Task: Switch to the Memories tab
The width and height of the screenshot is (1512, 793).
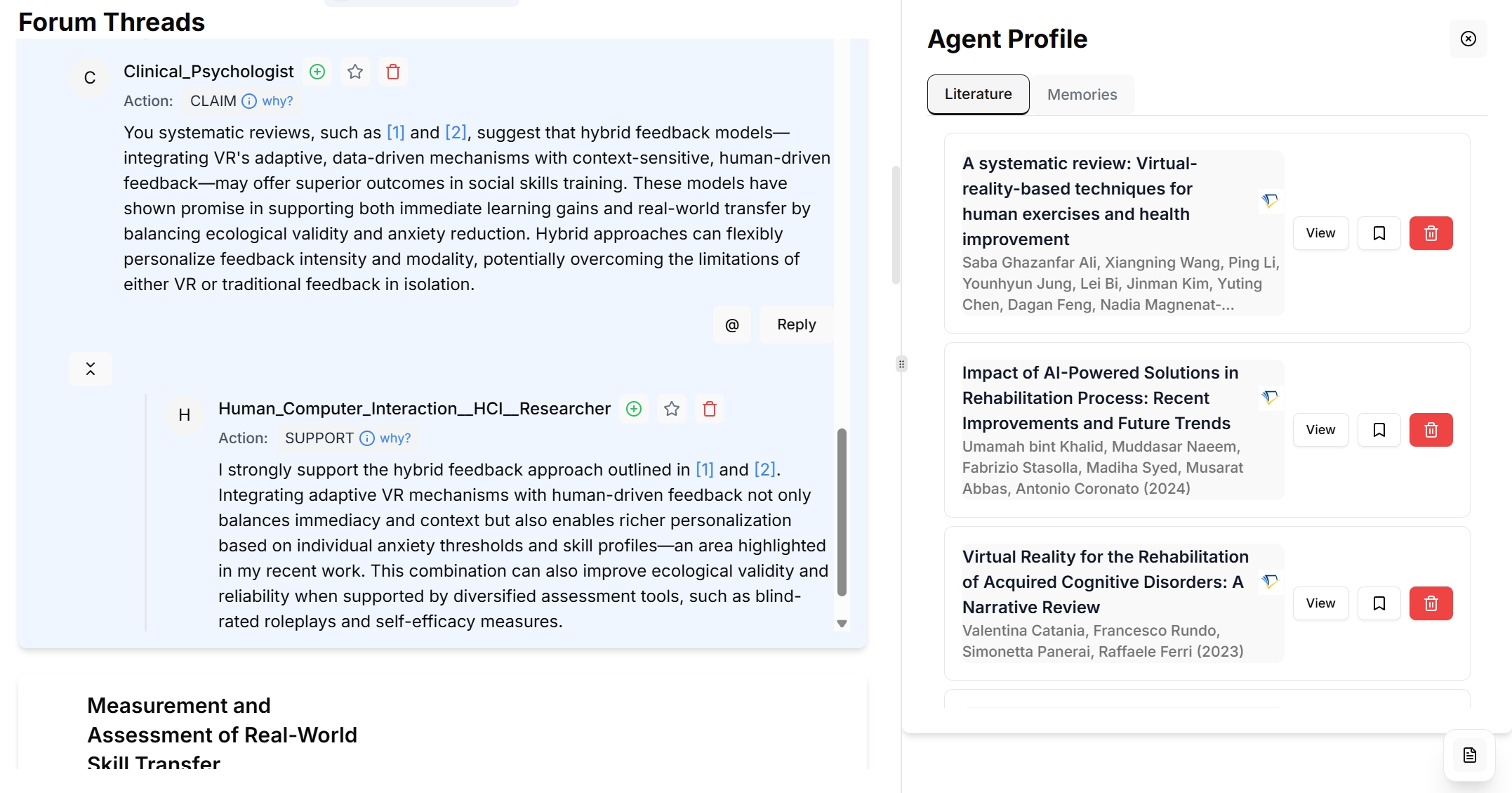Action: [x=1082, y=95]
